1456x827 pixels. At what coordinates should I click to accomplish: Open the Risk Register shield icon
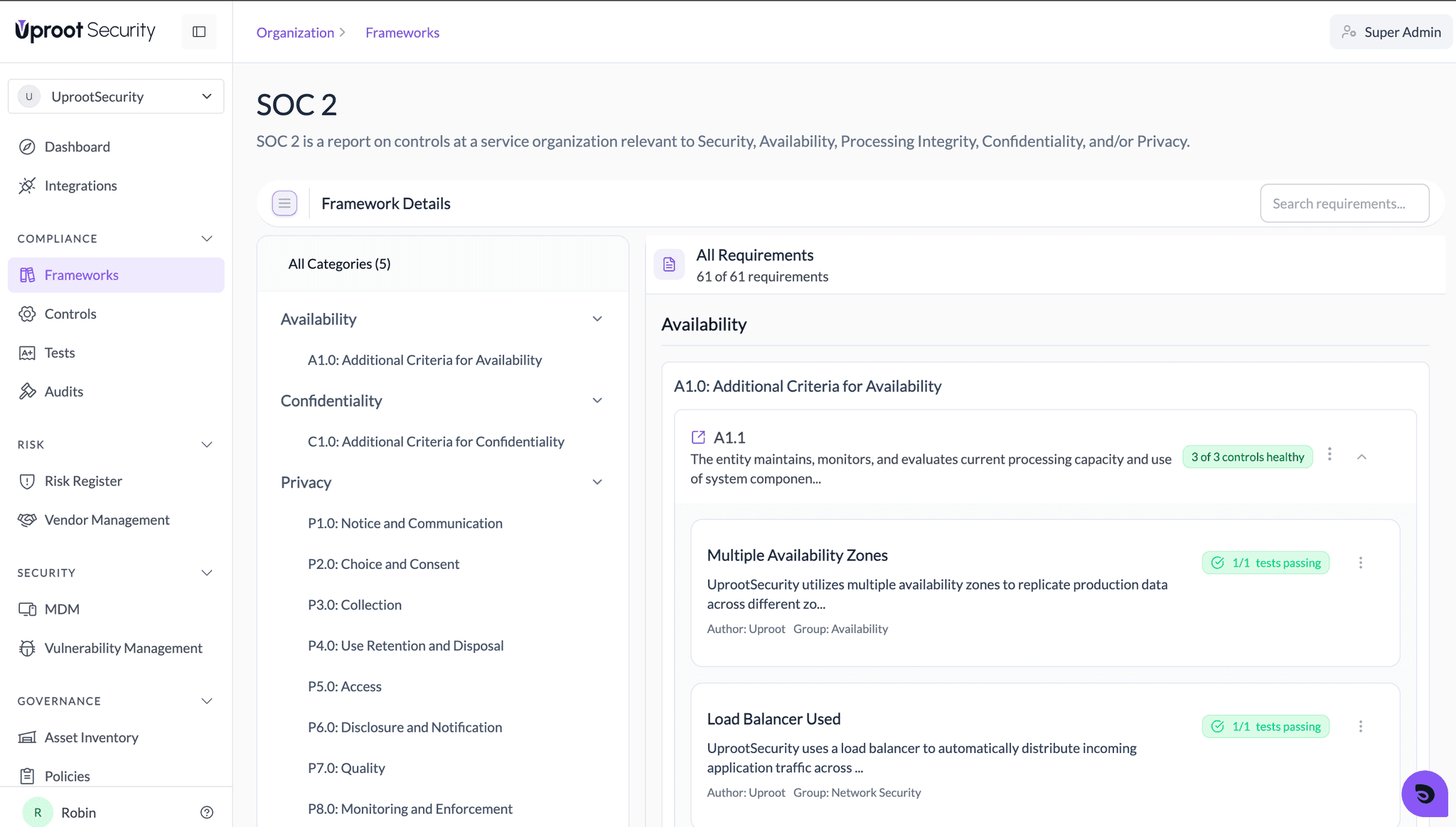point(27,481)
